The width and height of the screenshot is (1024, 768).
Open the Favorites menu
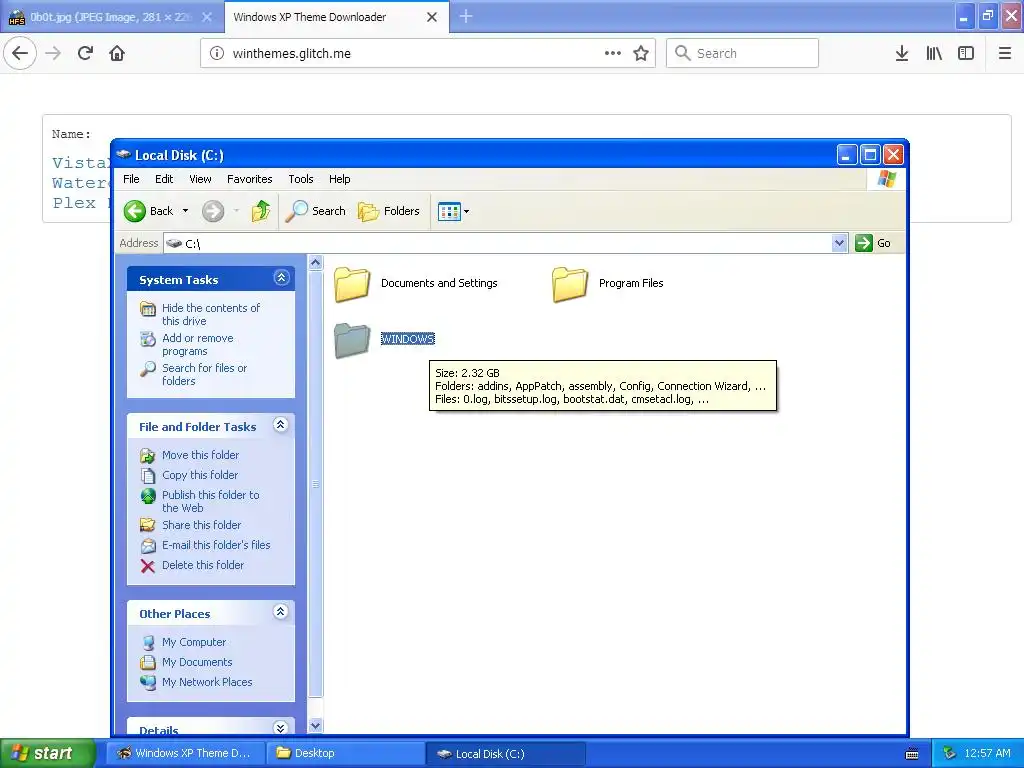pos(249,179)
